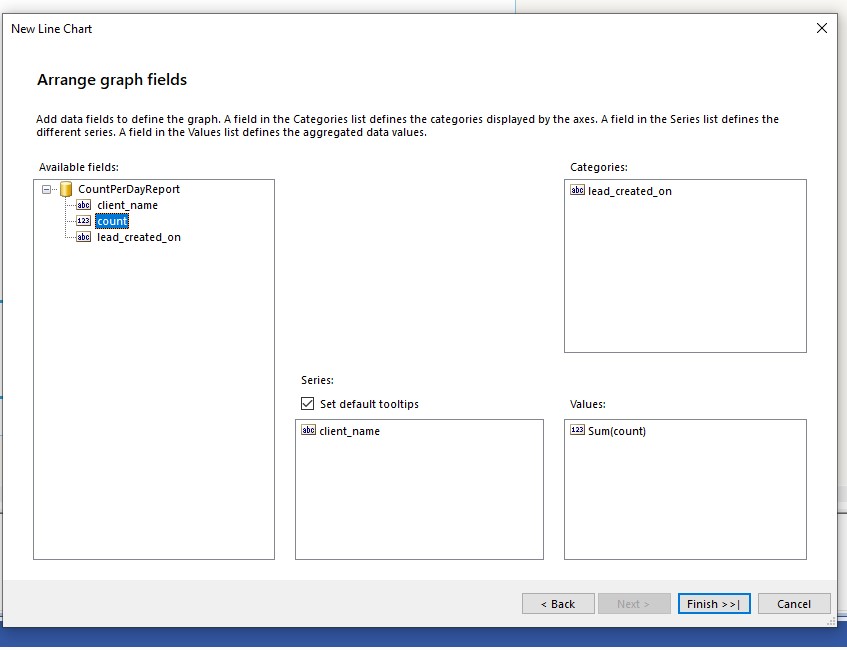
Task: Click the 123 icon beside count in Available fields
Action: 83,220
